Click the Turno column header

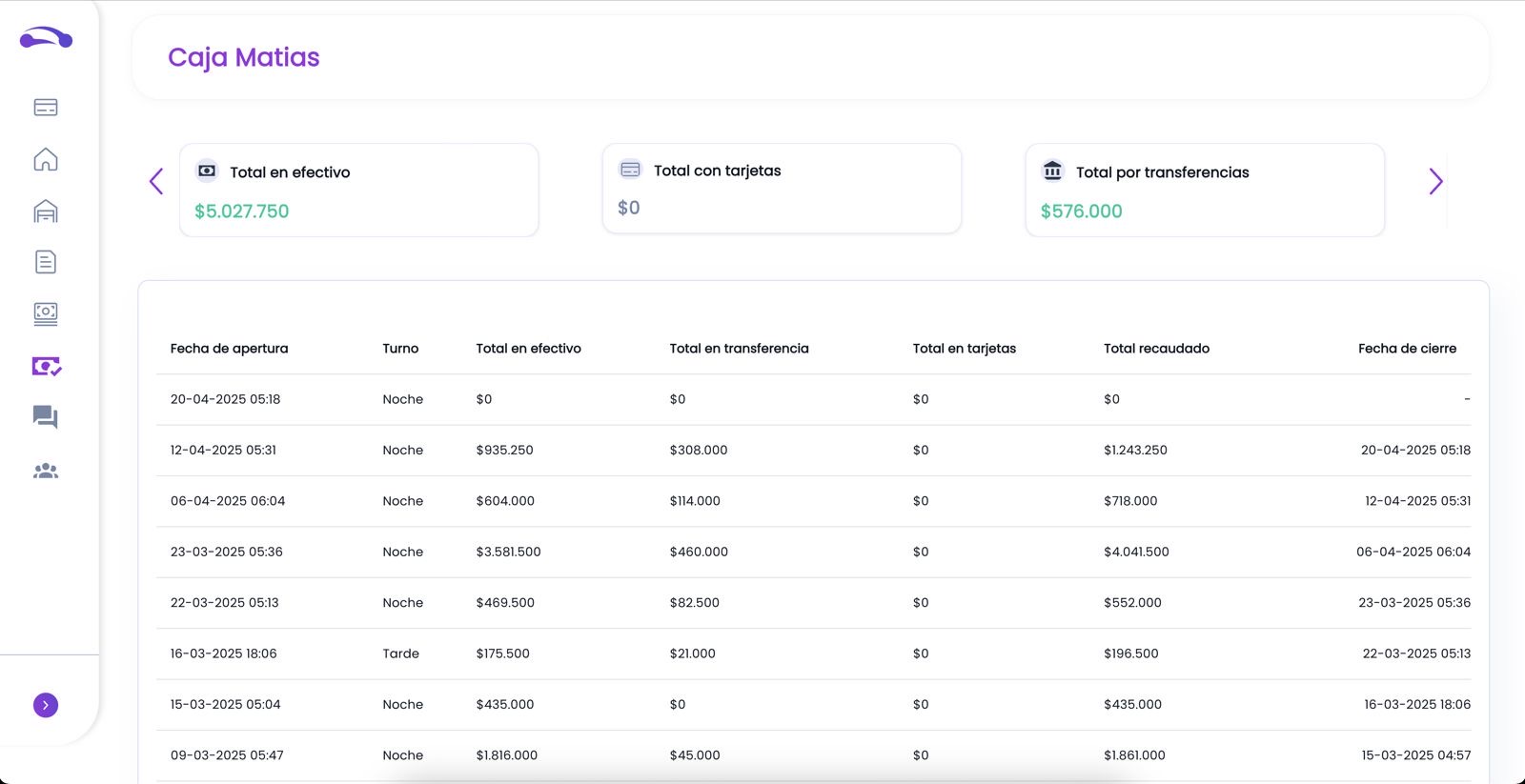[x=400, y=349]
